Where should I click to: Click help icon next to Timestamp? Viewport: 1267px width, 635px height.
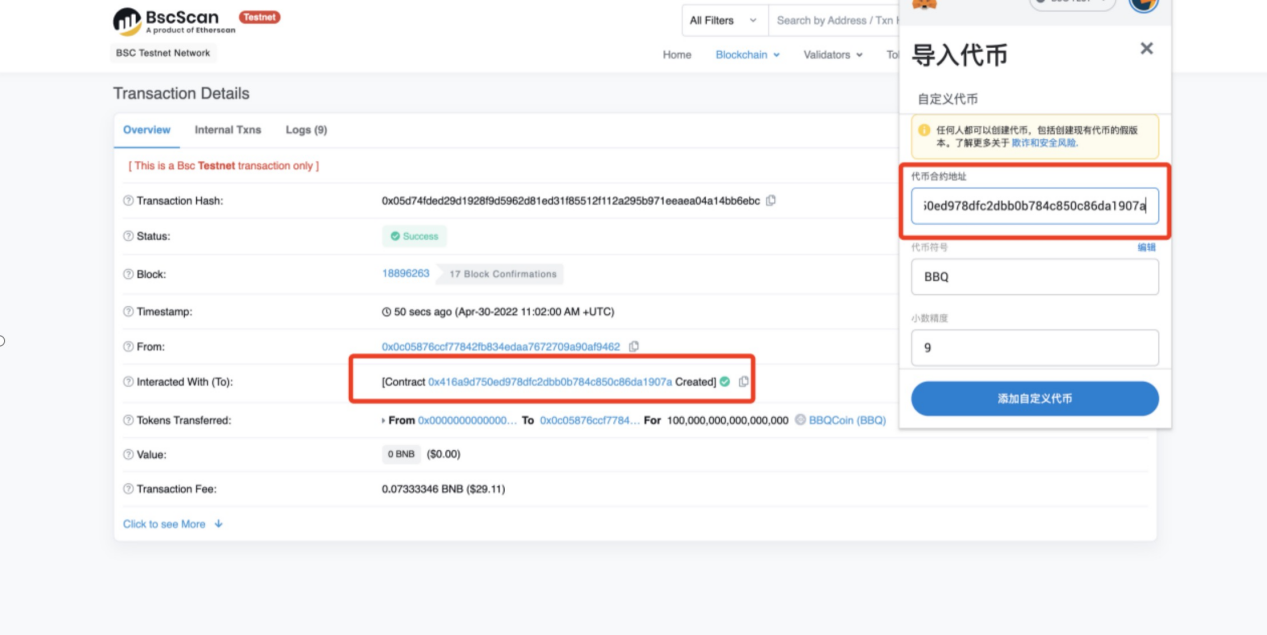point(128,312)
